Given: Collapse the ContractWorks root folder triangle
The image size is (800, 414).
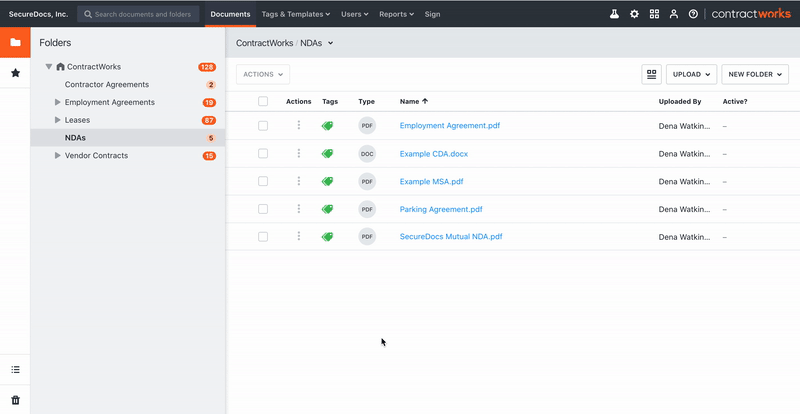Looking at the screenshot, I should (x=49, y=66).
